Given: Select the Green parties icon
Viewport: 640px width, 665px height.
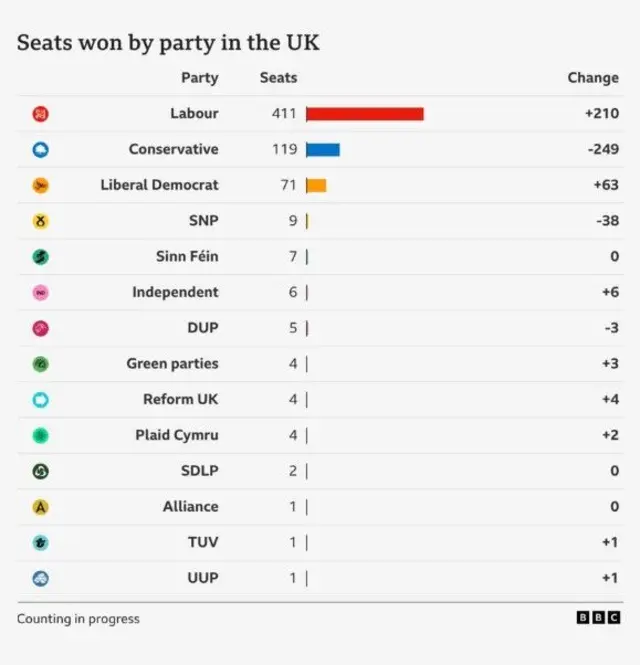Looking at the screenshot, I should point(40,364).
